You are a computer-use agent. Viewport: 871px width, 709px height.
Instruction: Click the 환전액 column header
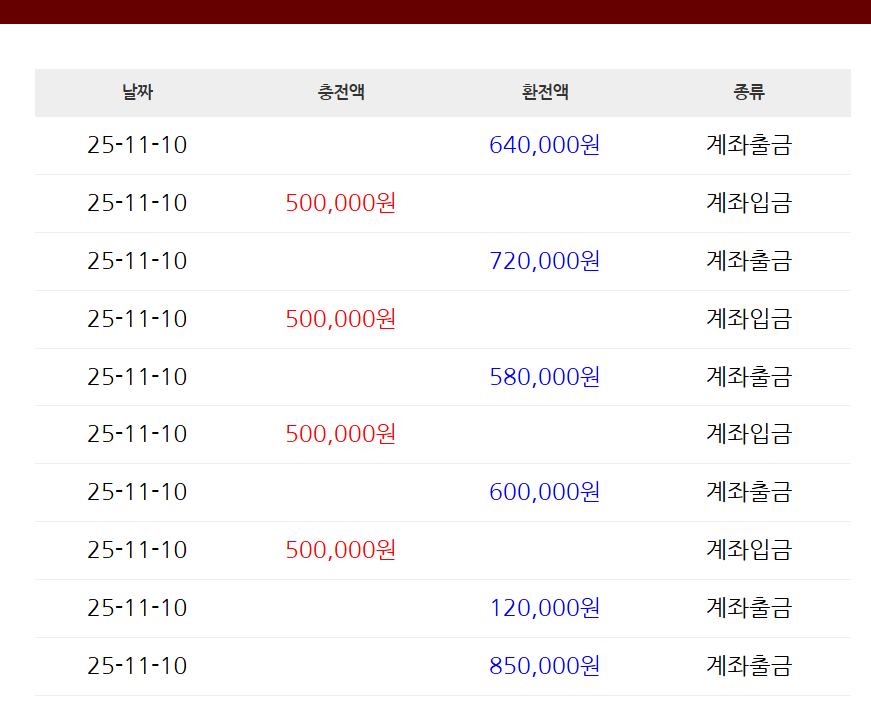pos(545,93)
